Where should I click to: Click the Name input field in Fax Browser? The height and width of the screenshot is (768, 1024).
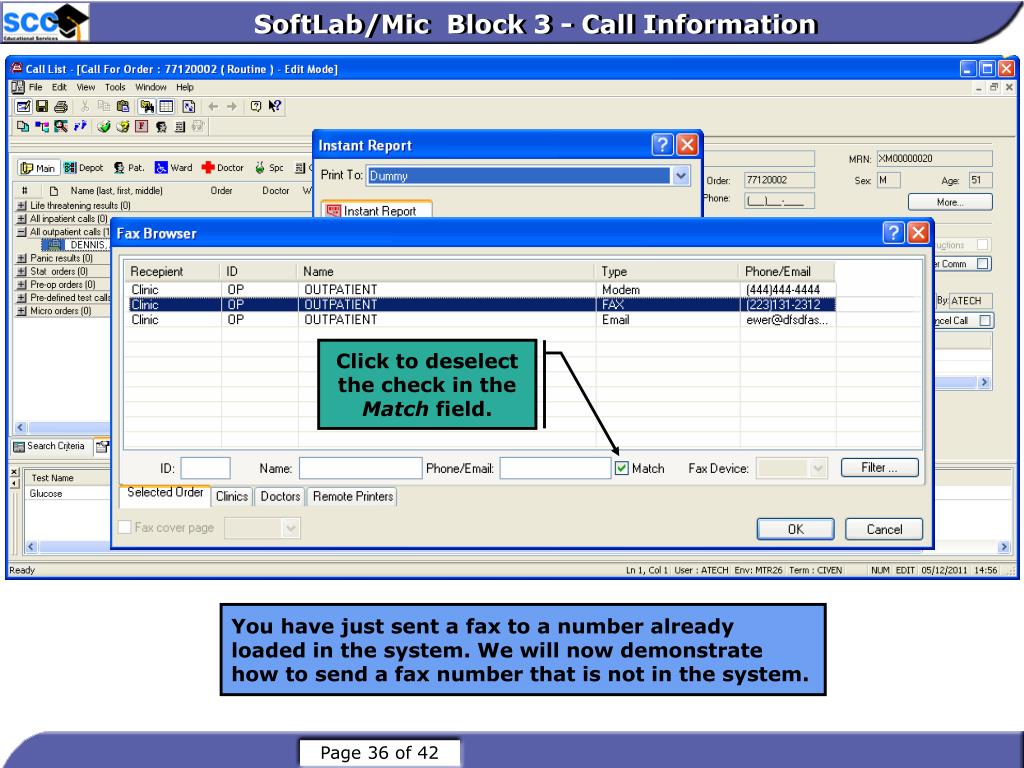[x=360, y=468]
